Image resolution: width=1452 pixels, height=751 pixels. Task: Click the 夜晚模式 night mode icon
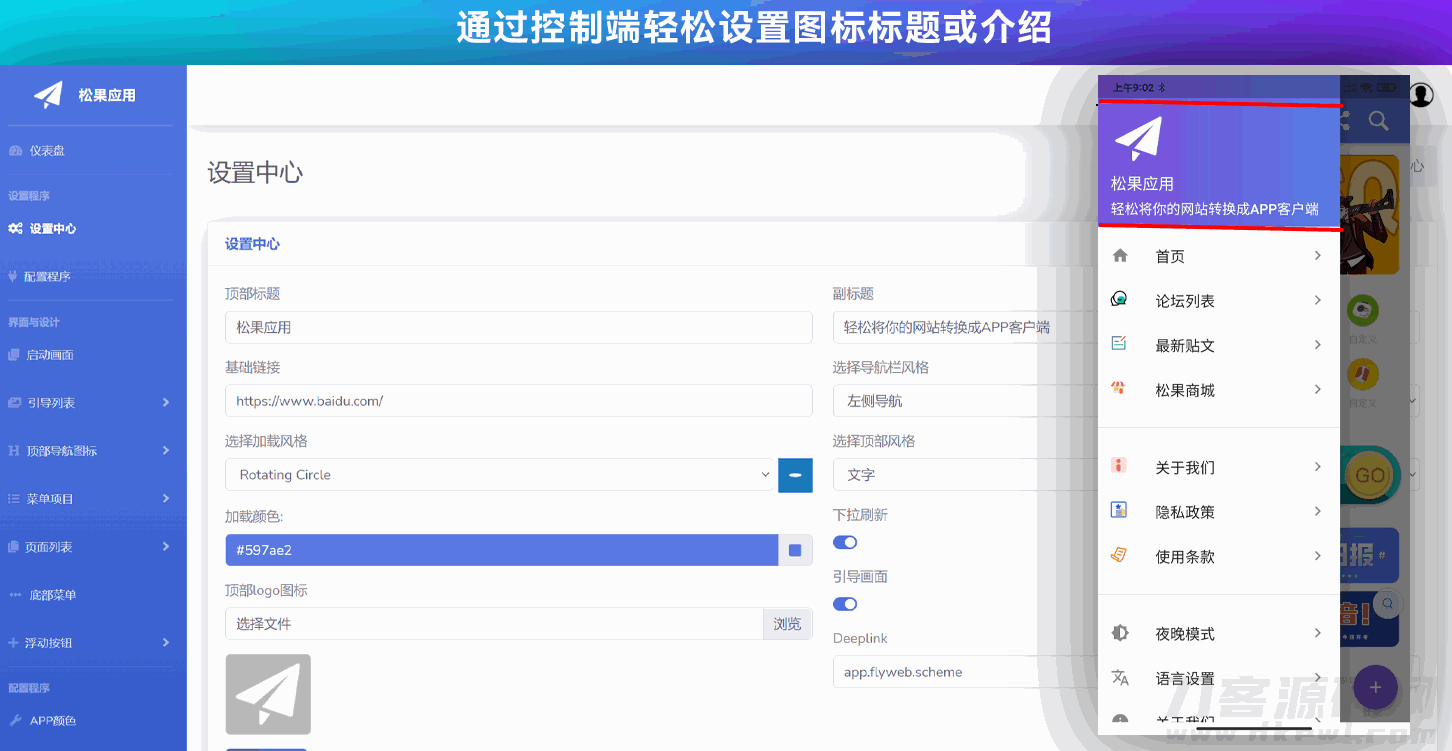pos(1120,633)
